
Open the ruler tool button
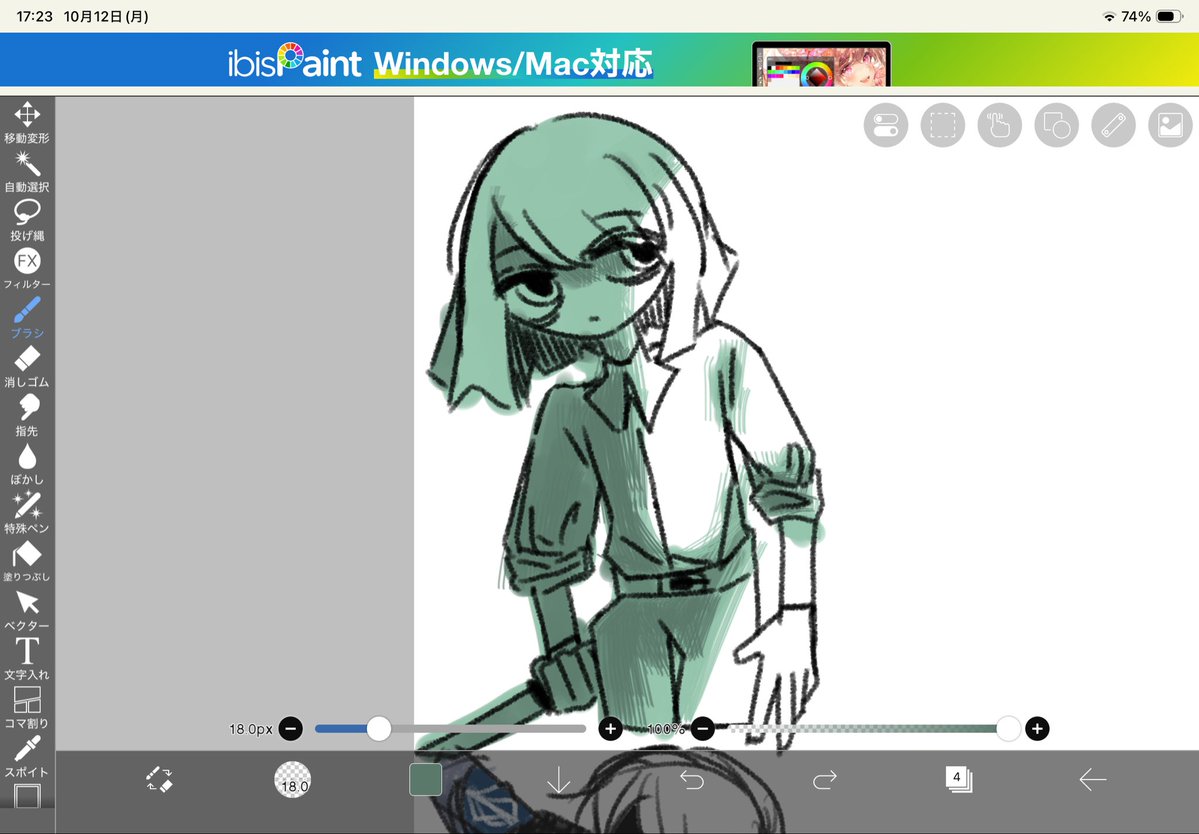(x=1113, y=125)
